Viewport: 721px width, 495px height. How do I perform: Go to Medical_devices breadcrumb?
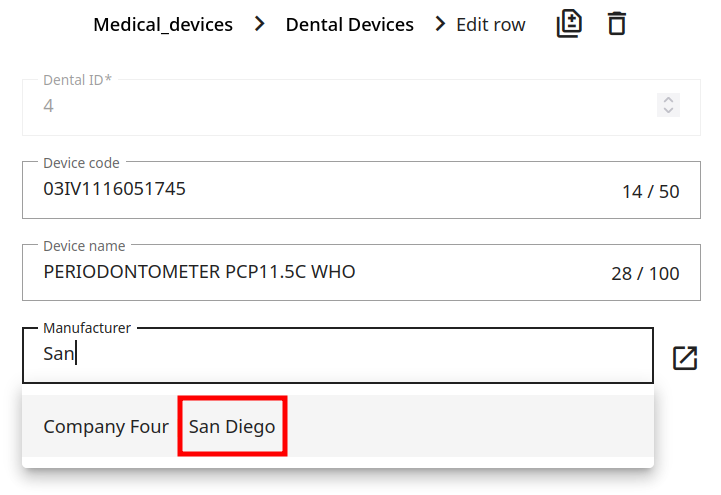[x=163, y=25]
